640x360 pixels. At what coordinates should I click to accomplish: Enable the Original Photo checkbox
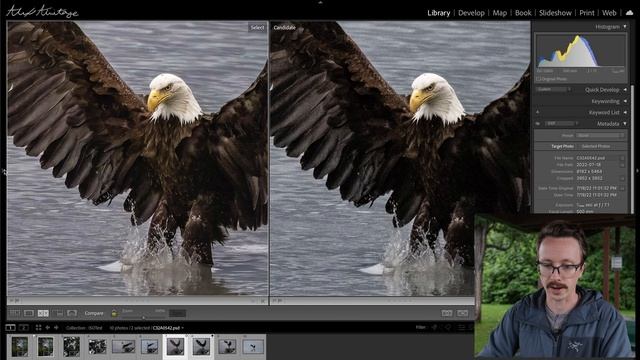click(538, 79)
